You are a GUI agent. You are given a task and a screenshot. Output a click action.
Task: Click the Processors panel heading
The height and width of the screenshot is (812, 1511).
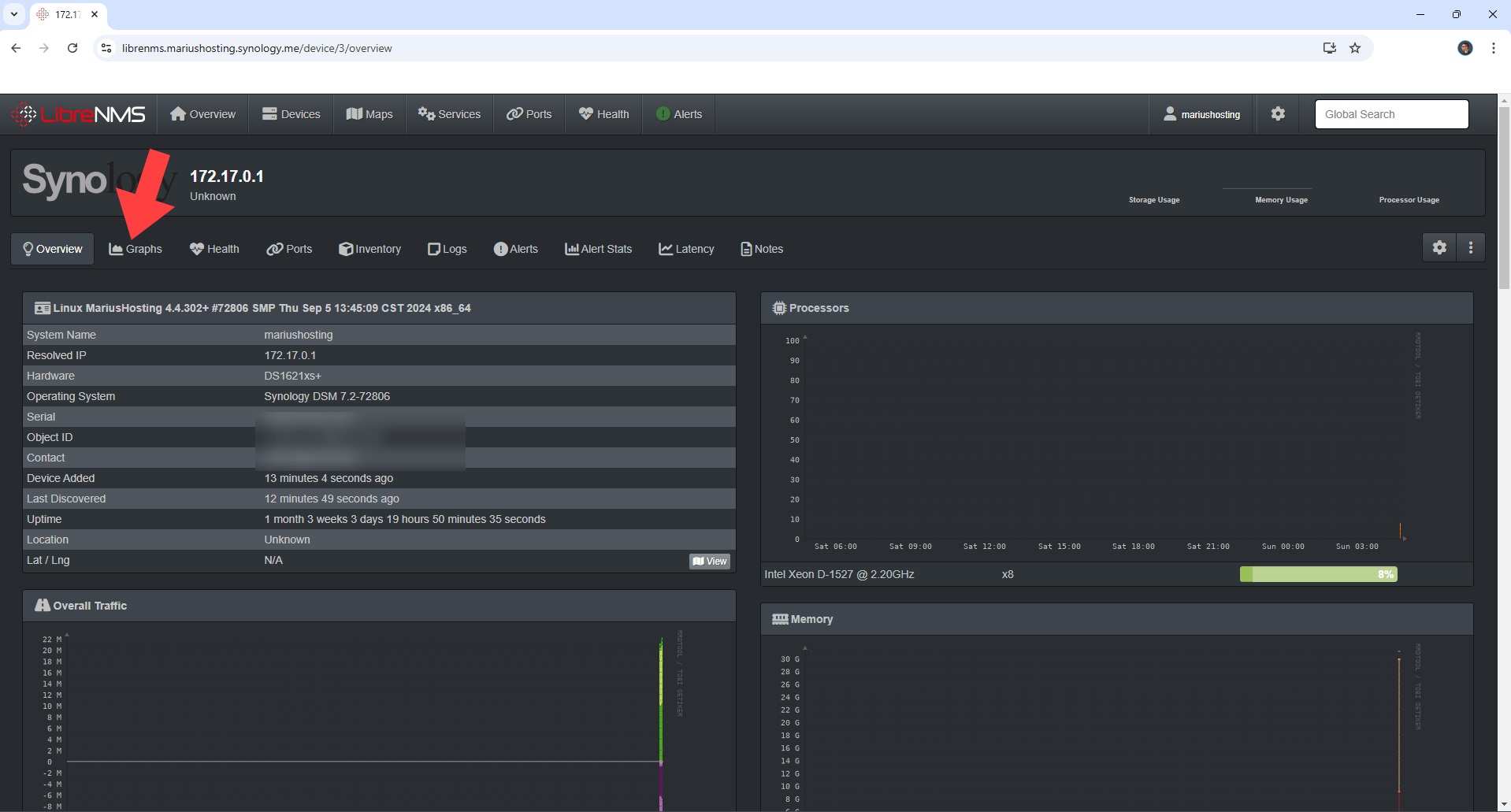point(819,308)
